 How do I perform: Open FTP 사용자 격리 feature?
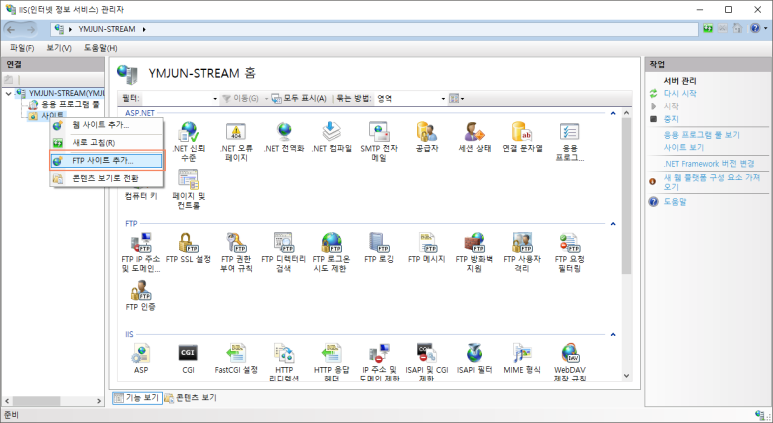coord(522,252)
